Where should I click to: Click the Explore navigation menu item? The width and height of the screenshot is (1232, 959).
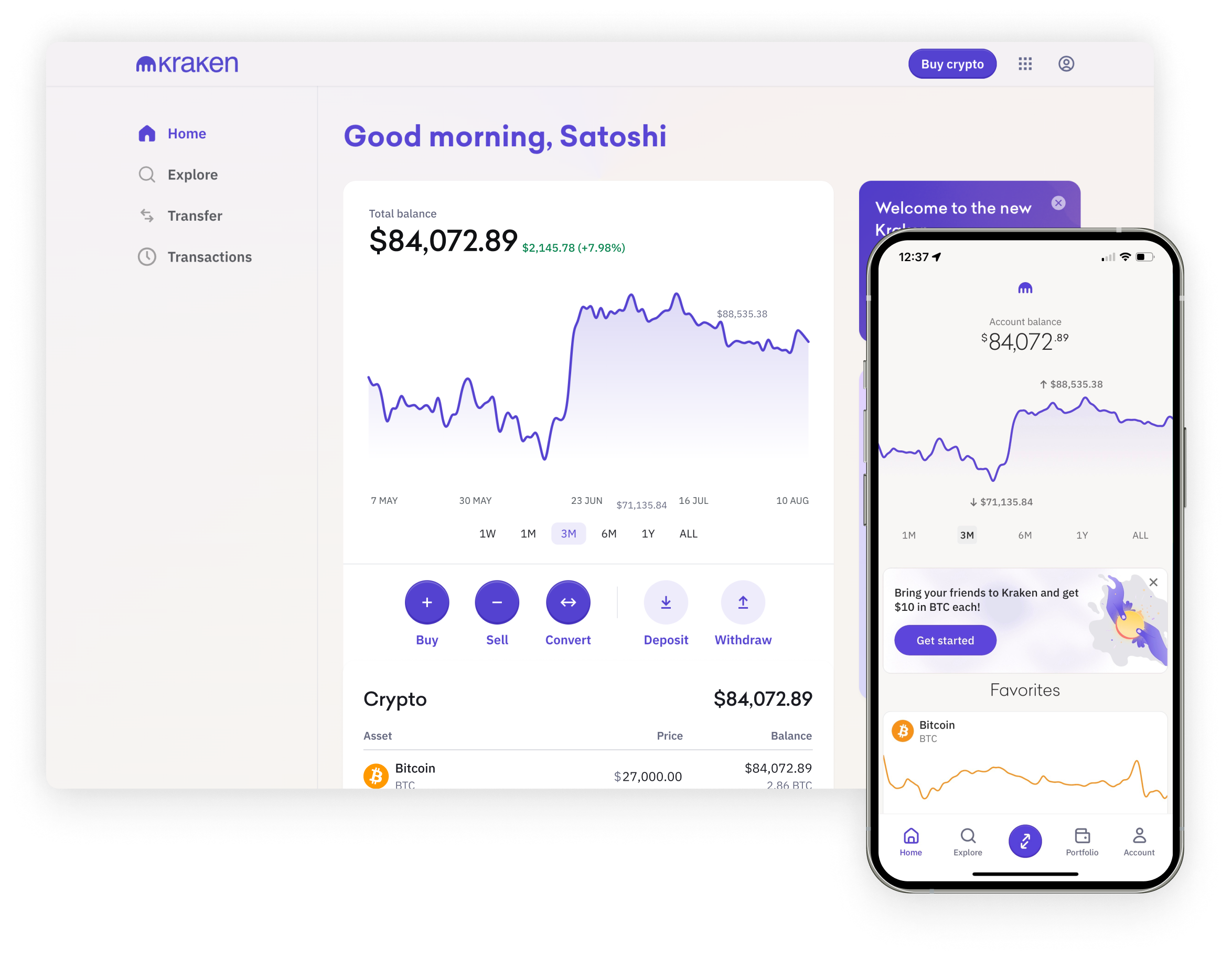coord(190,174)
